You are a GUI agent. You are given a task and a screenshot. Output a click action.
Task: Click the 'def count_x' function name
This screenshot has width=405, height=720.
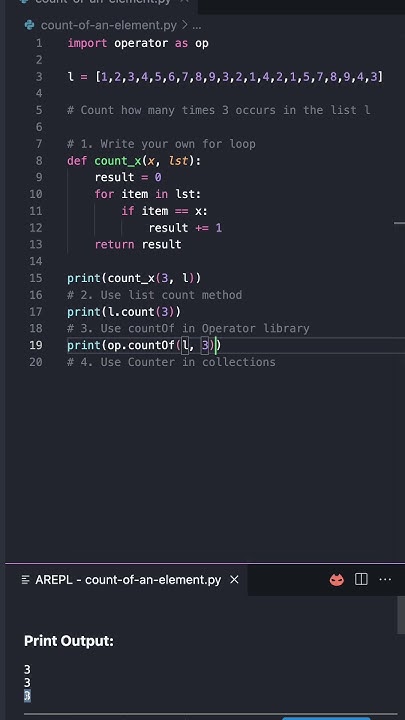pyautogui.click(x=118, y=161)
